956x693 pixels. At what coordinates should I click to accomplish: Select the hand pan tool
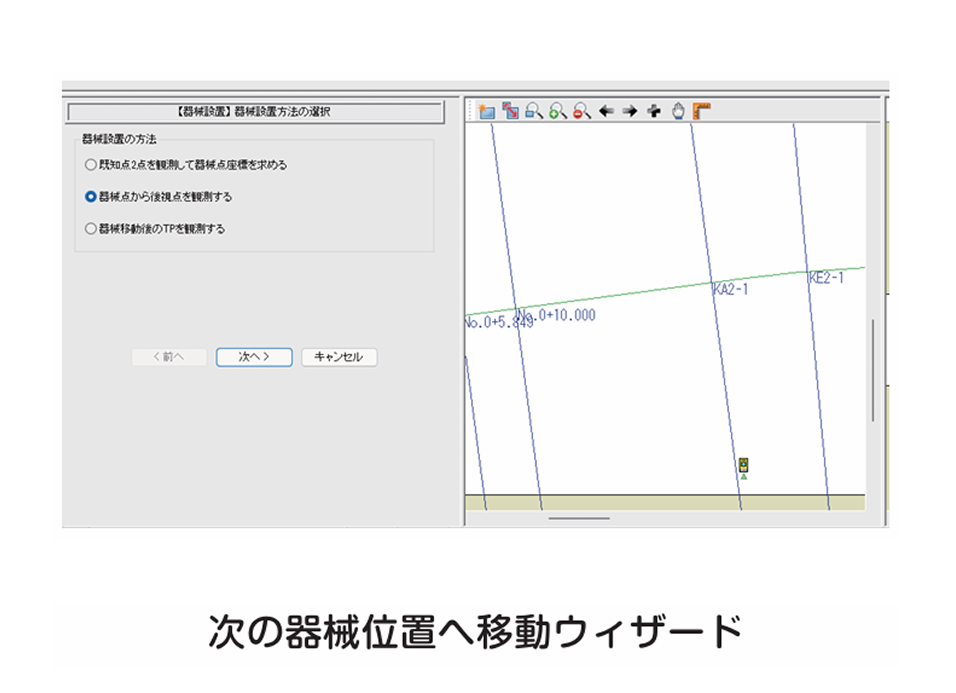(678, 111)
